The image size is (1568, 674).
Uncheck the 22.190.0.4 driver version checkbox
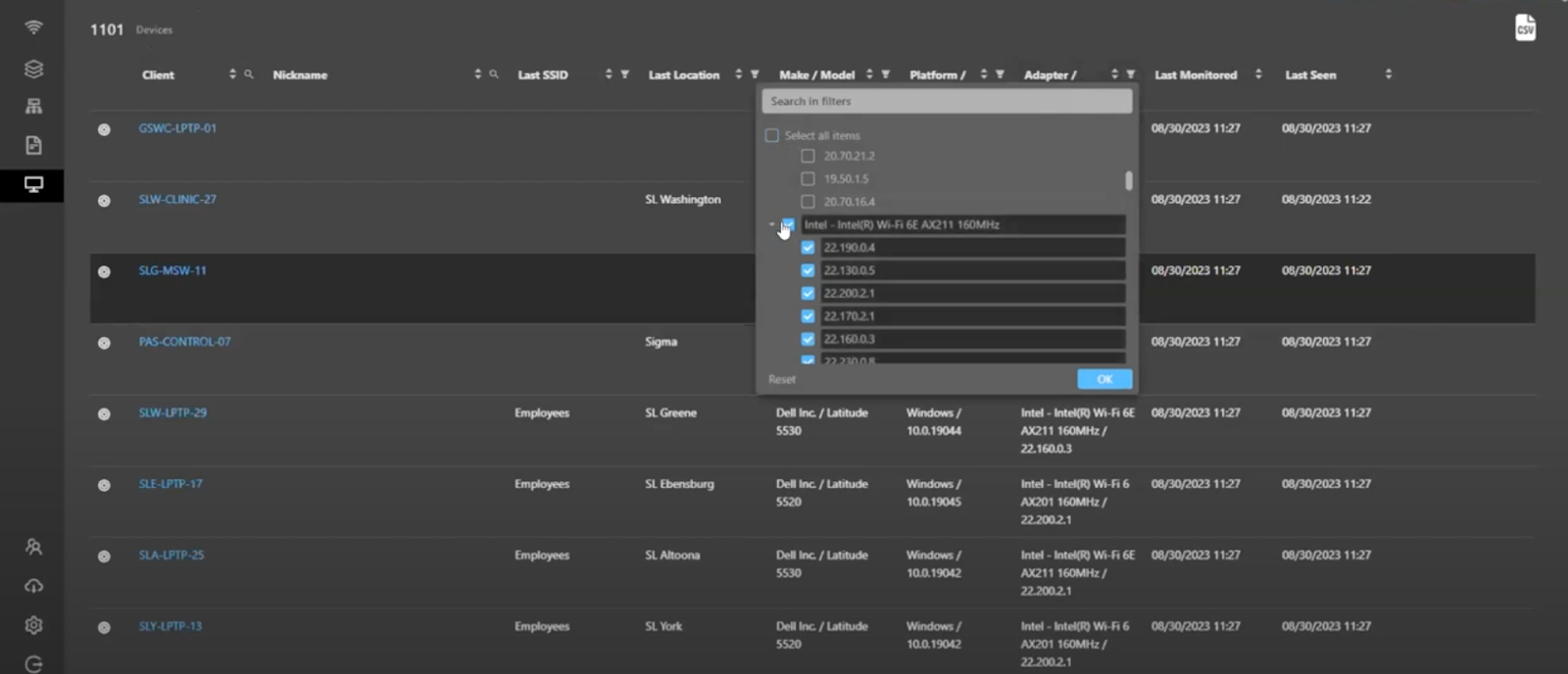[808, 248]
